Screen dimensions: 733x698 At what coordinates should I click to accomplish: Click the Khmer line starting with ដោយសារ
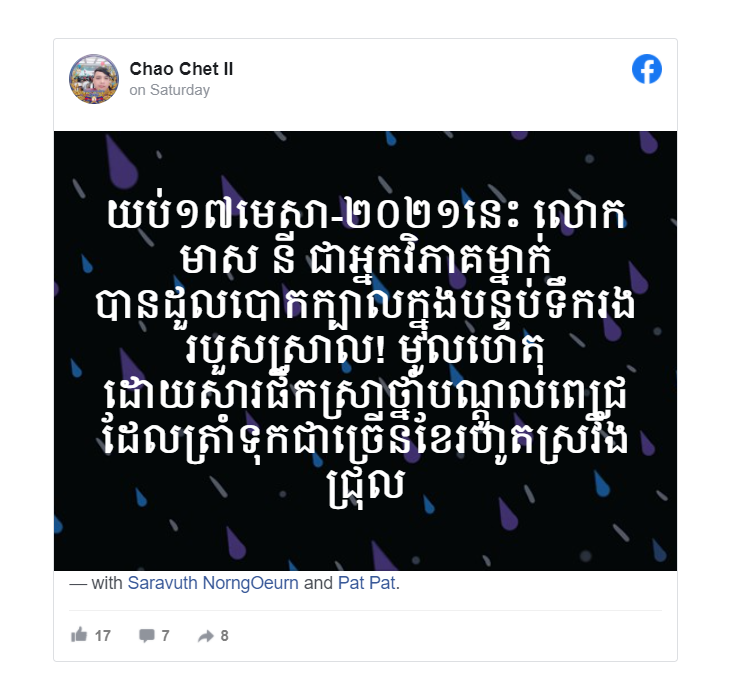(x=366, y=396)
